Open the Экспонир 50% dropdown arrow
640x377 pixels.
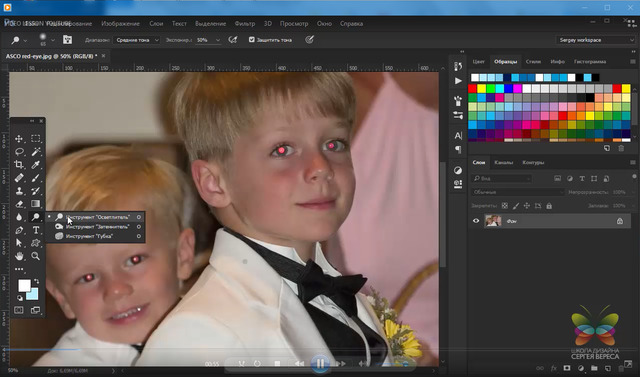pos(218,40)
